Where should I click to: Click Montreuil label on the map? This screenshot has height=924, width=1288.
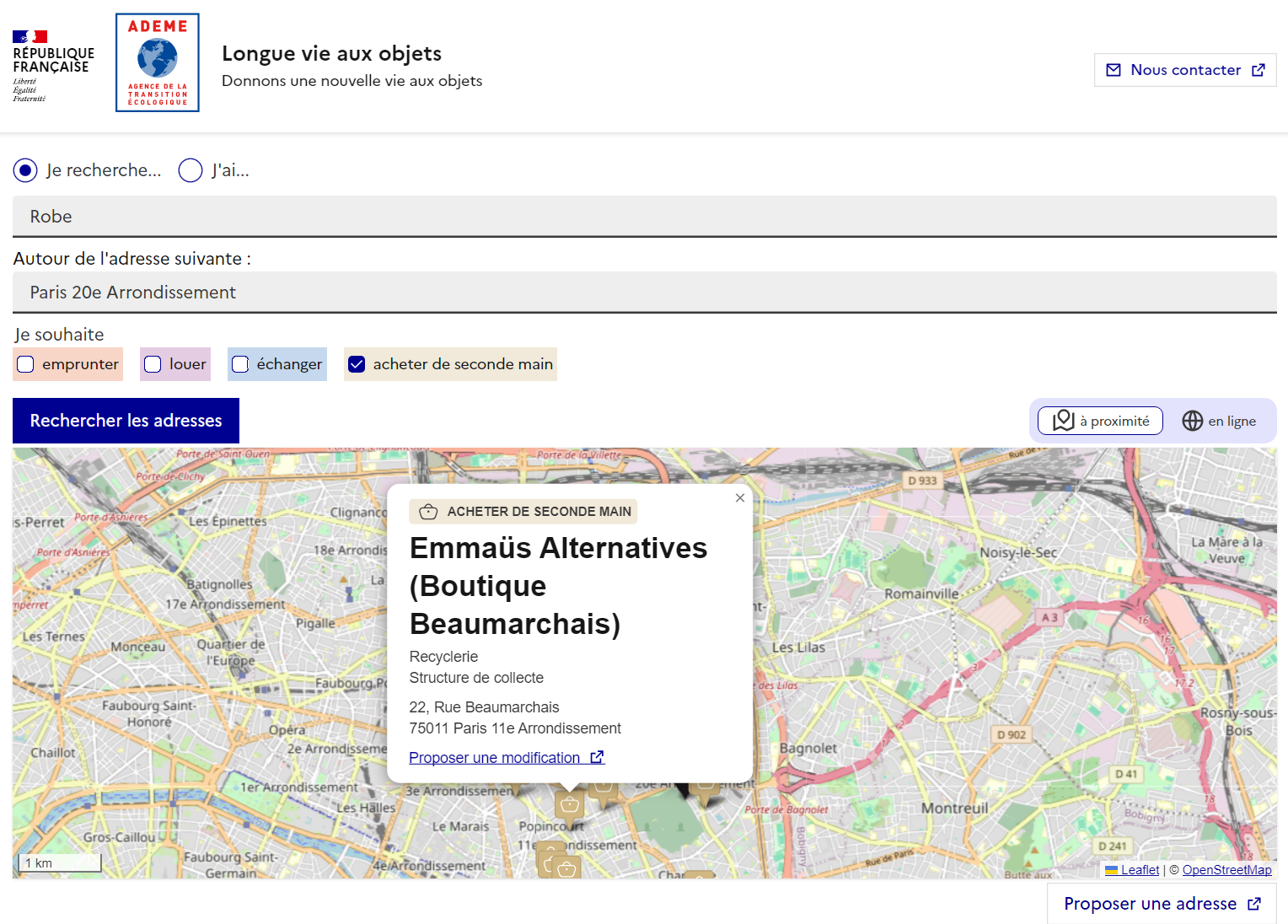point(954,808)
